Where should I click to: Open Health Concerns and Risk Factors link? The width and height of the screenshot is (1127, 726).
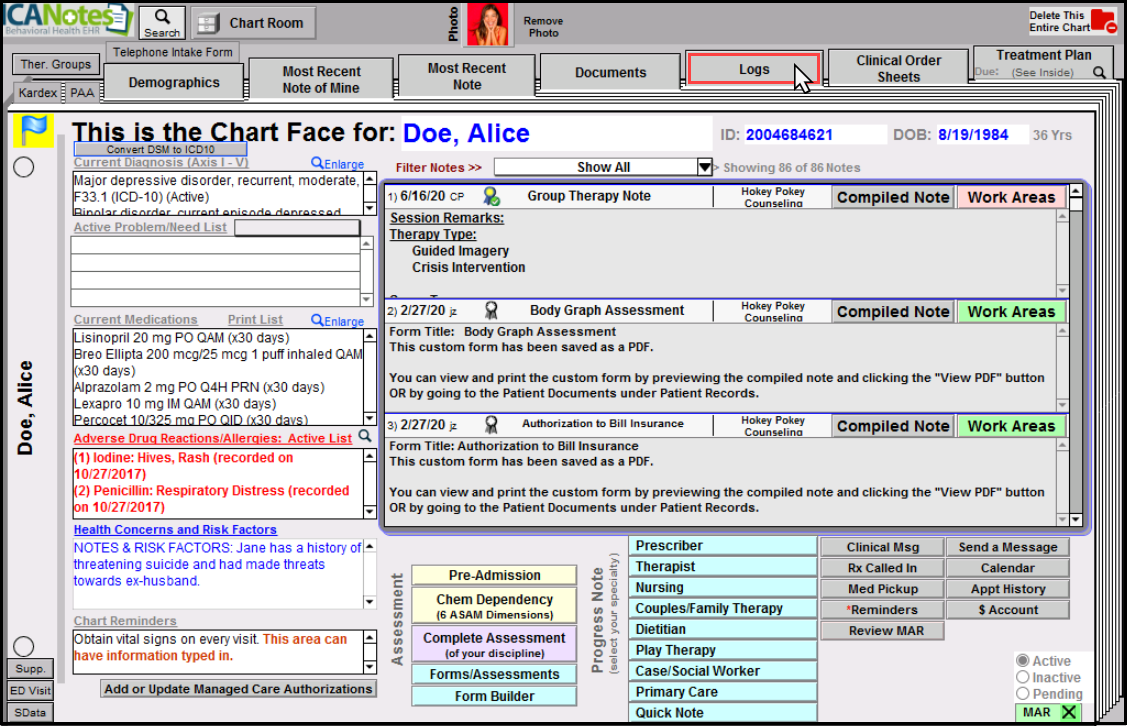(x=175, y=530)
